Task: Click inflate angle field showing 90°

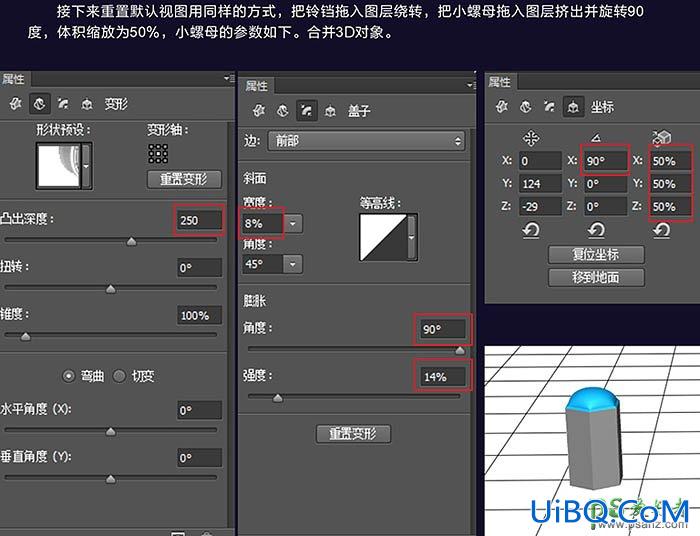Action: (x=442, y=329)
